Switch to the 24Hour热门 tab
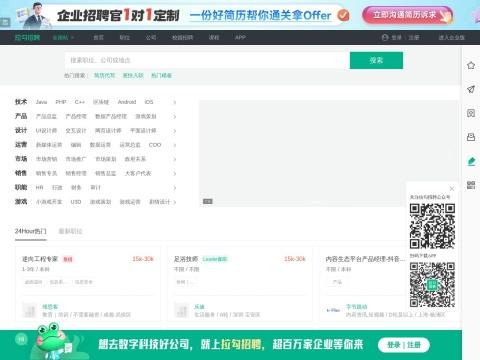Image resolution: width=480 pixels, height=360 pixels. coord(30,231)
